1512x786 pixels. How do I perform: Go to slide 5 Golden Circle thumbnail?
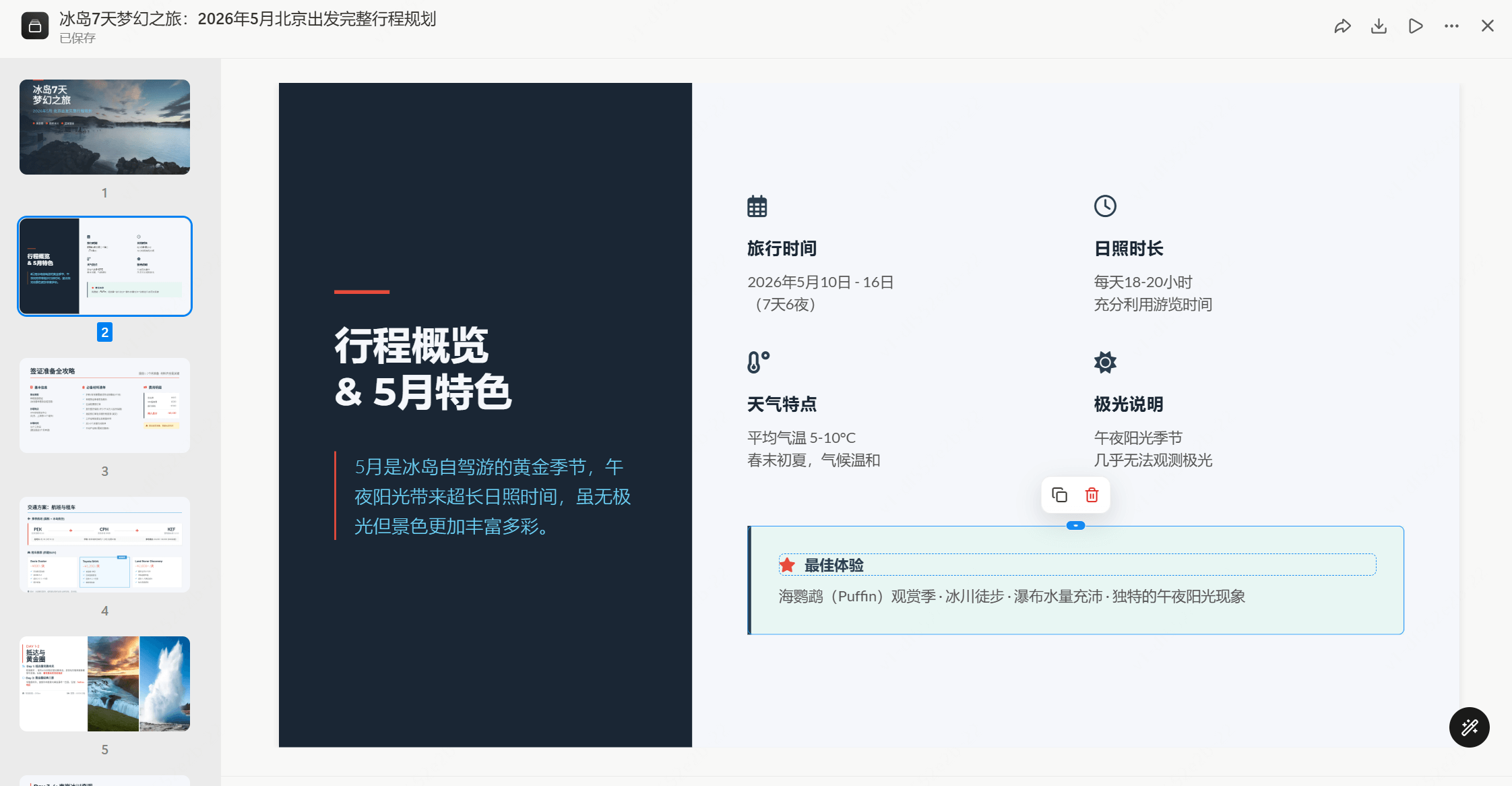(x=104, y=684)
